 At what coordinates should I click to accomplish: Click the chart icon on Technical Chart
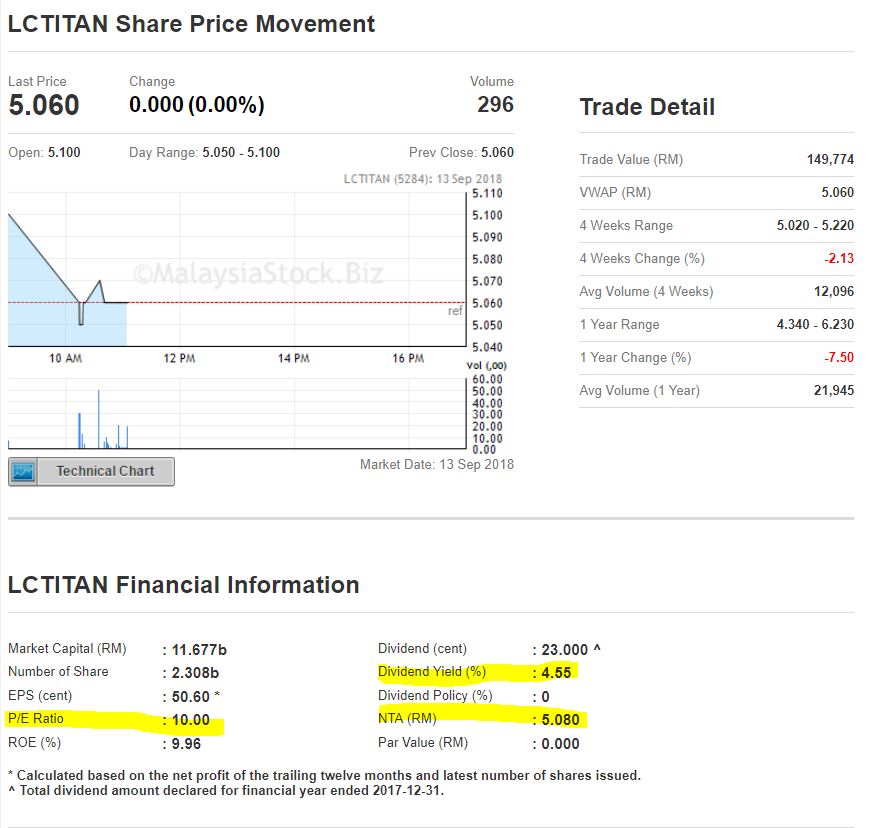tap(23, 472)
